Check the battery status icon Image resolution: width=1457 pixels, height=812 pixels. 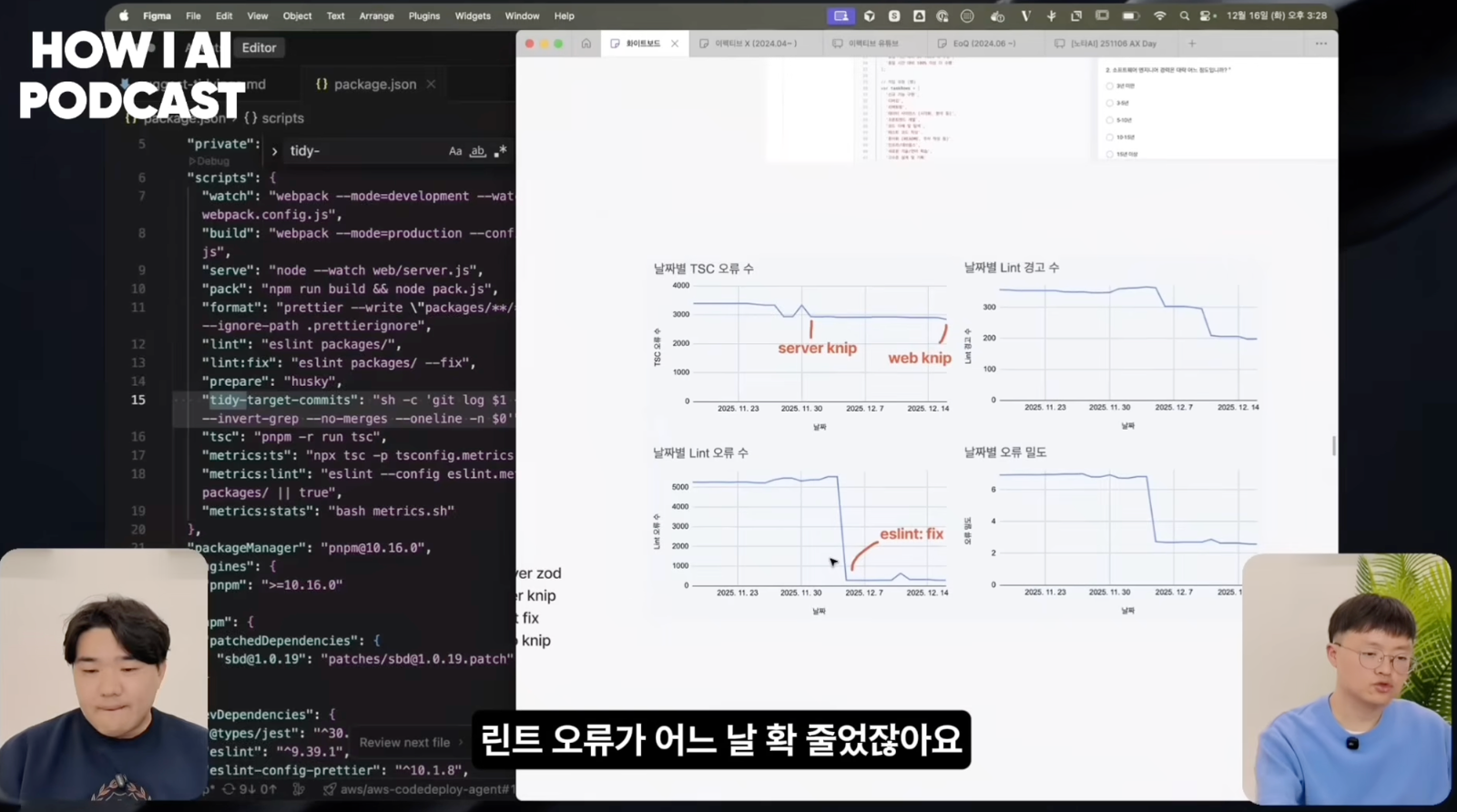pyautogui.click(x=1131, y=15)
